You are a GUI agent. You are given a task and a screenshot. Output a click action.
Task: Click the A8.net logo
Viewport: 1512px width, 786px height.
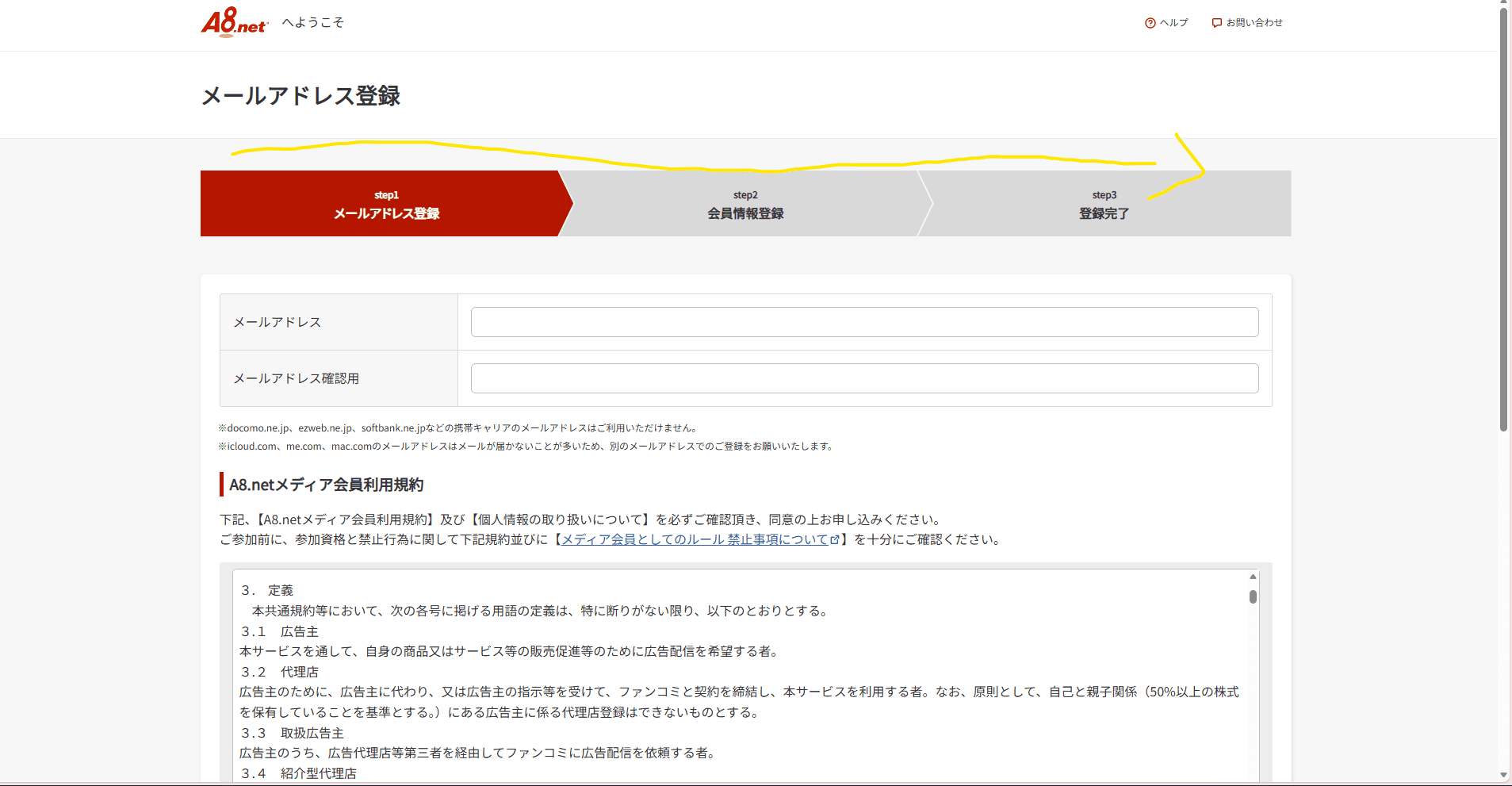point(235,22)
